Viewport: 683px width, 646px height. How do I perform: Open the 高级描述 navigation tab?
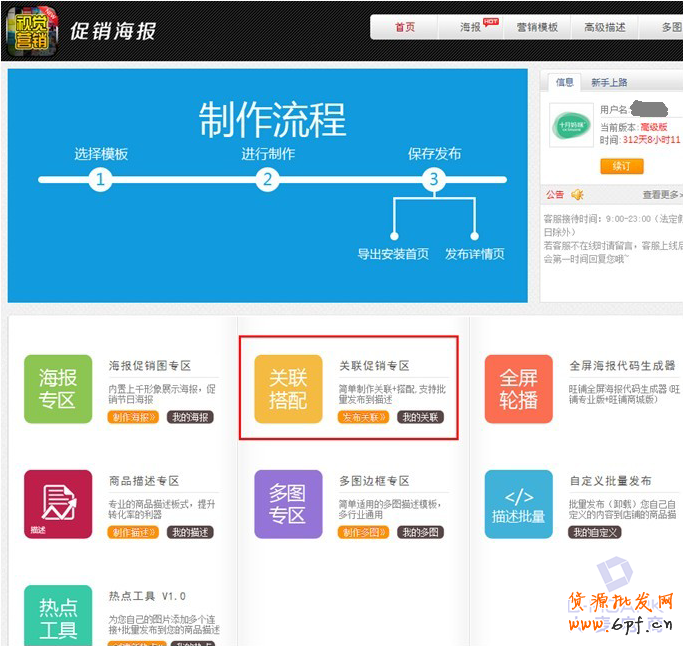605,27
